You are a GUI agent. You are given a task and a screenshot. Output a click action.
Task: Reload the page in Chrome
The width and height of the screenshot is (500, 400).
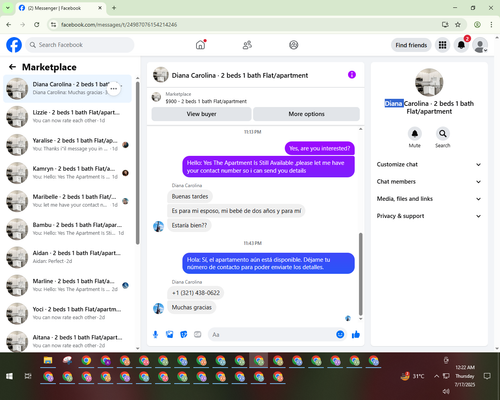pos(37,25)
